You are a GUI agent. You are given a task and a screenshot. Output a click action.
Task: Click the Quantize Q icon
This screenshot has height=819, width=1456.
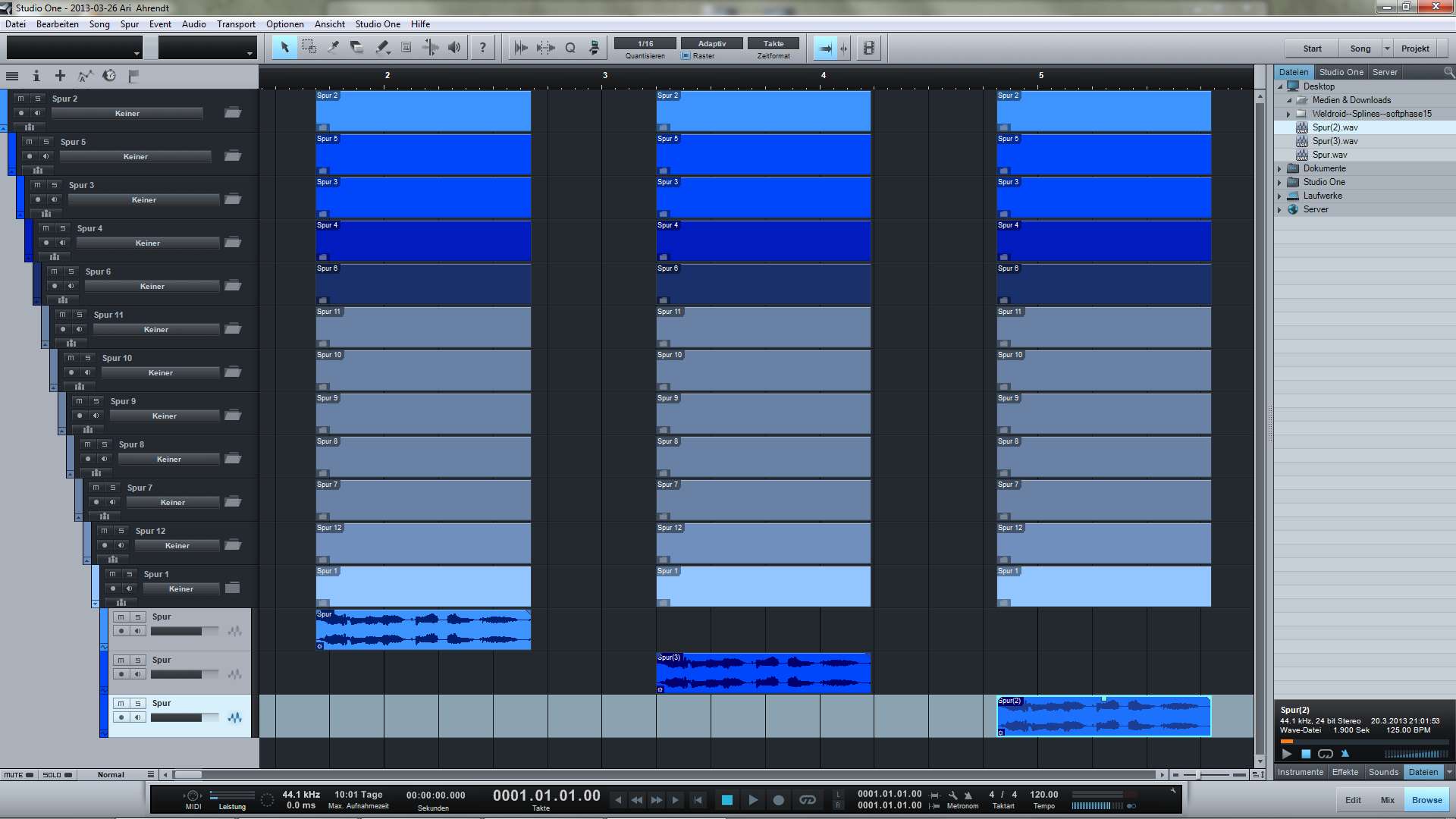(570, 48)
